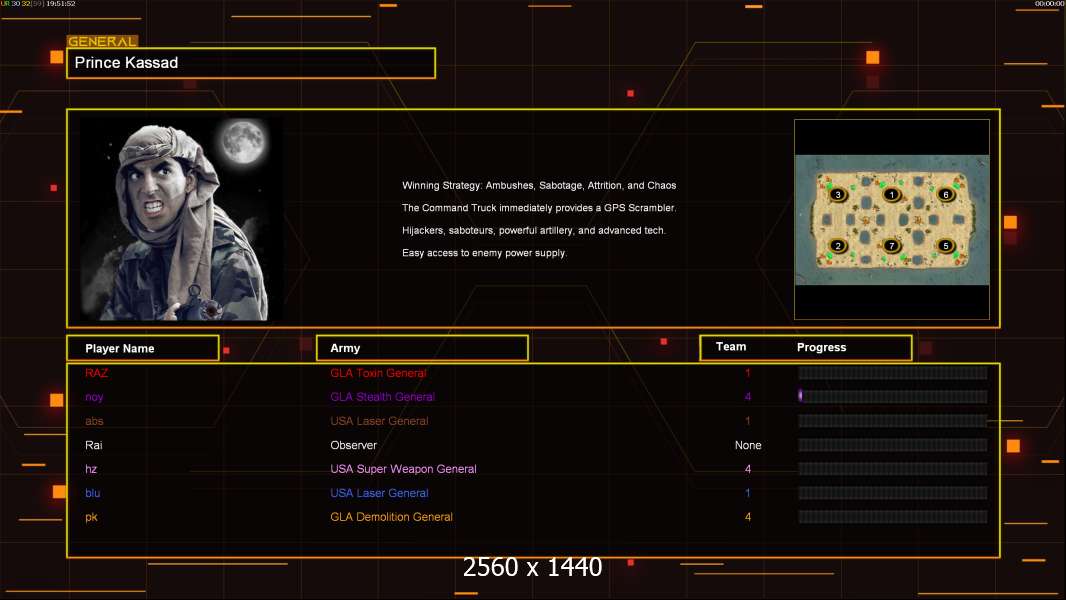Click start position 3 on the map
1066x600 pixels.
click(838, 194)
